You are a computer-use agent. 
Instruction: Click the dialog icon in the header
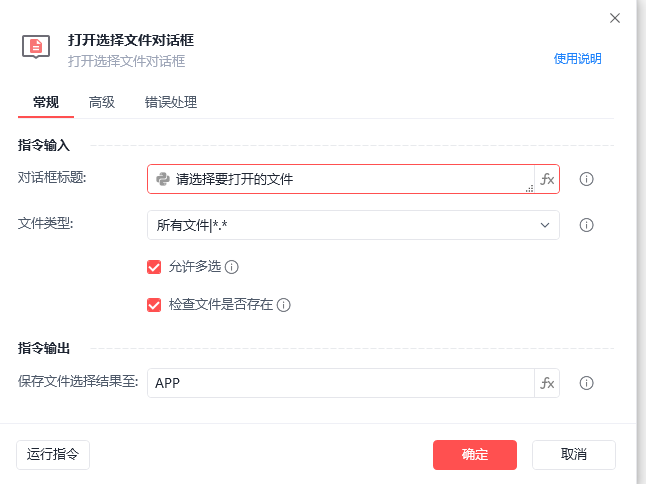click(36, 46)
